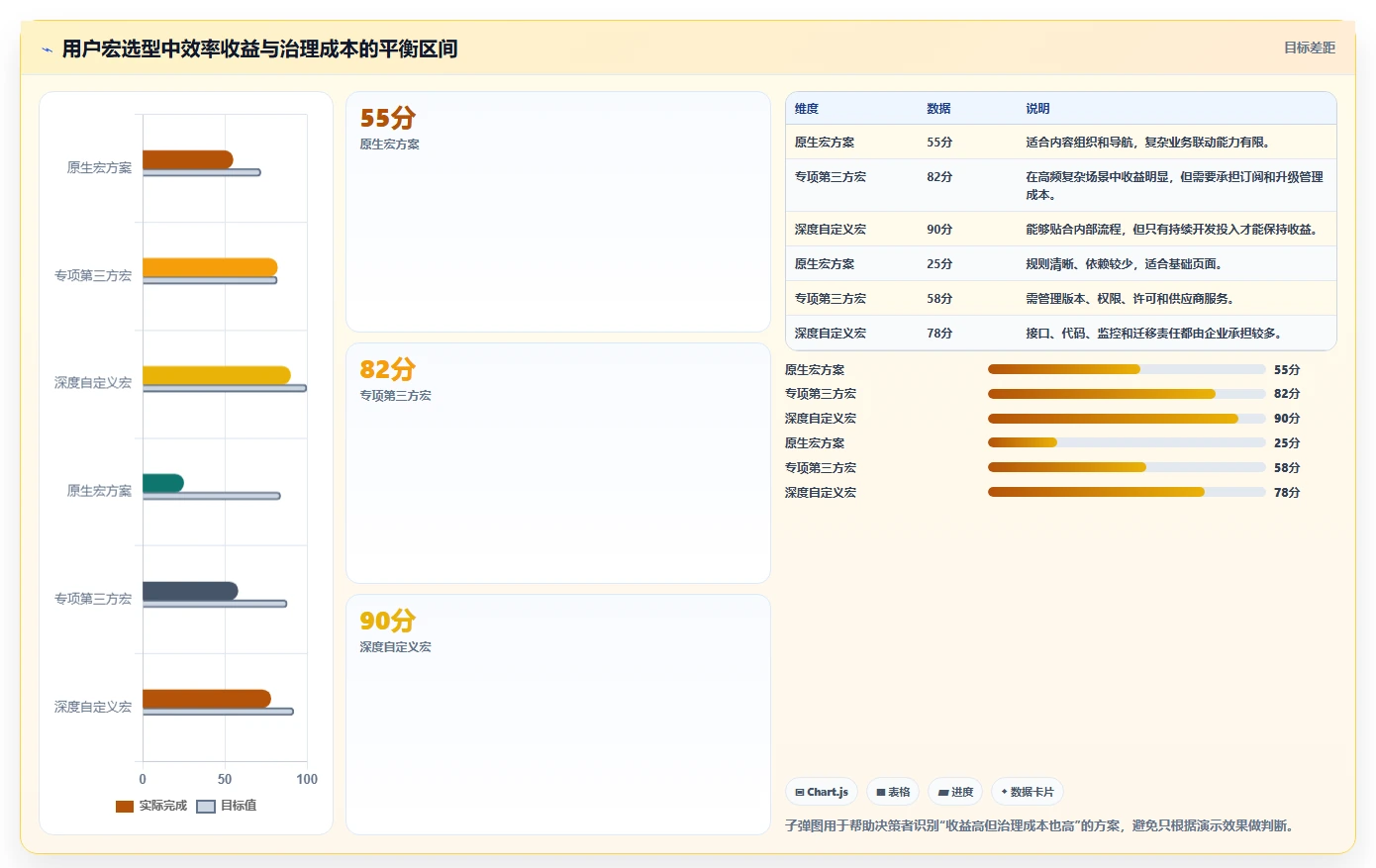Screen dimensions: 1376x868
Task: Select the brown 深度自定义宏 bar in the chart
Action: pos(207,699)
